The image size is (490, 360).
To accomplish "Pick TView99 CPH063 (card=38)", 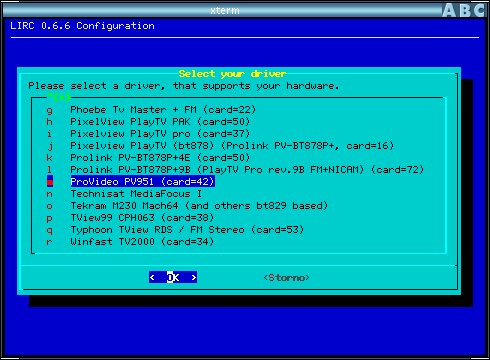I will [142, 218].
